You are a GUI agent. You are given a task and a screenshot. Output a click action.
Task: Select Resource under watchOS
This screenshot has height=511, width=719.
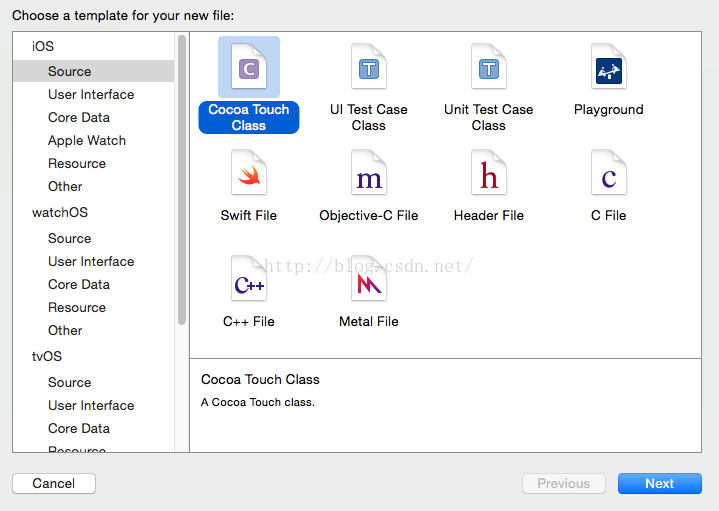(77, 307)
